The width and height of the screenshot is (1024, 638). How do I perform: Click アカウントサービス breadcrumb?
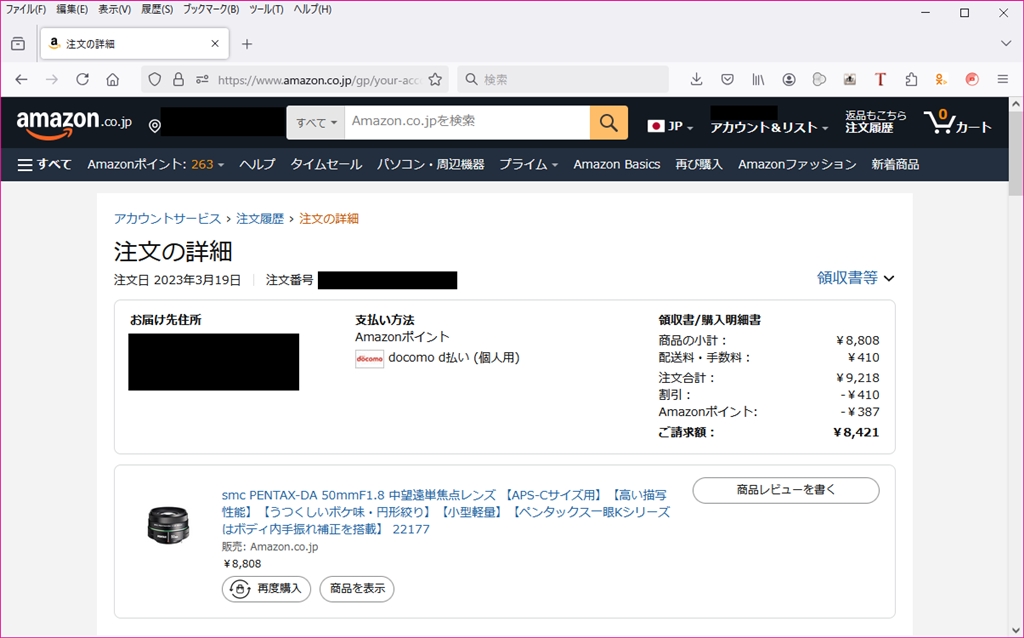(x=167, y=219)
